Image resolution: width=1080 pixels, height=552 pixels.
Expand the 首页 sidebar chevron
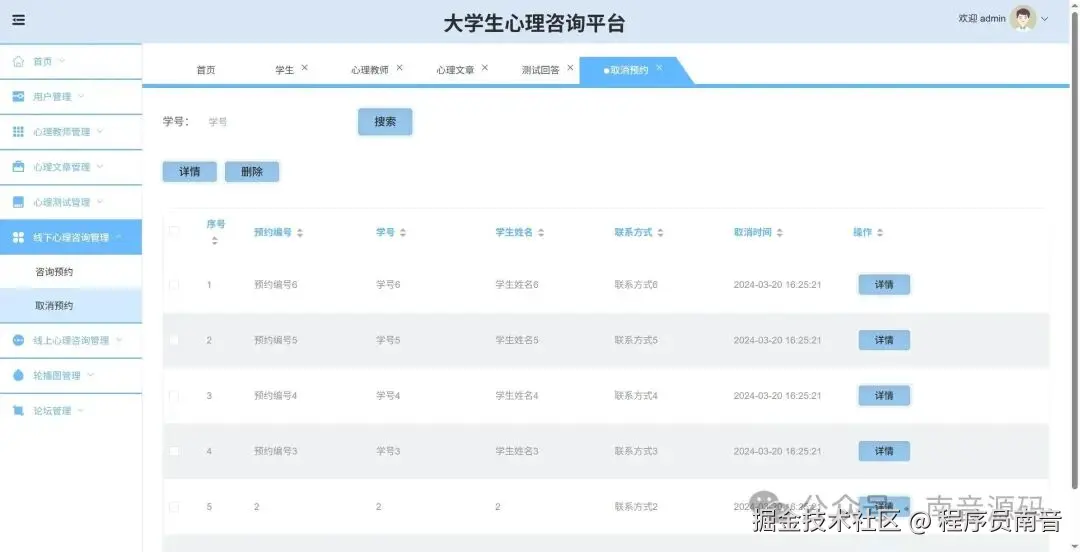(x=62, y=61)
